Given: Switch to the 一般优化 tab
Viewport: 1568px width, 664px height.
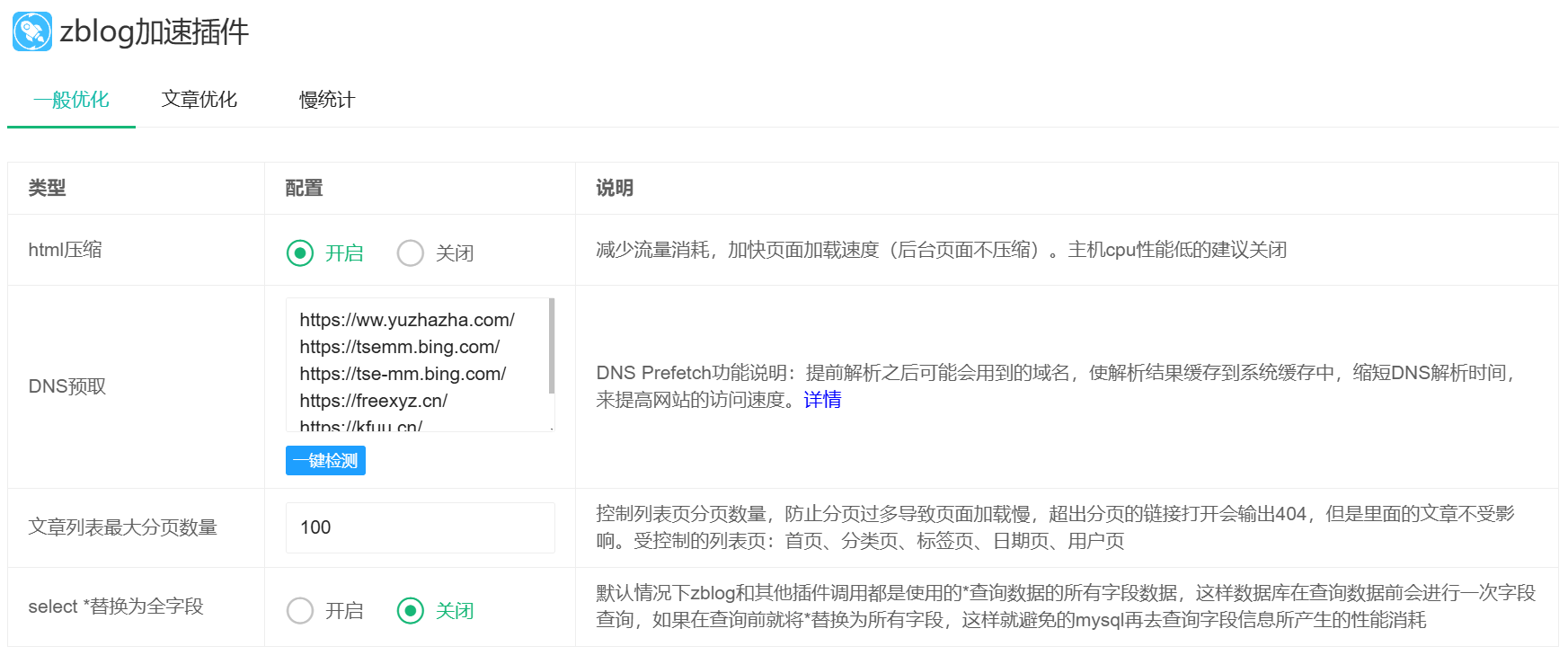Looking at the screenshot, I should pos(71,100).
